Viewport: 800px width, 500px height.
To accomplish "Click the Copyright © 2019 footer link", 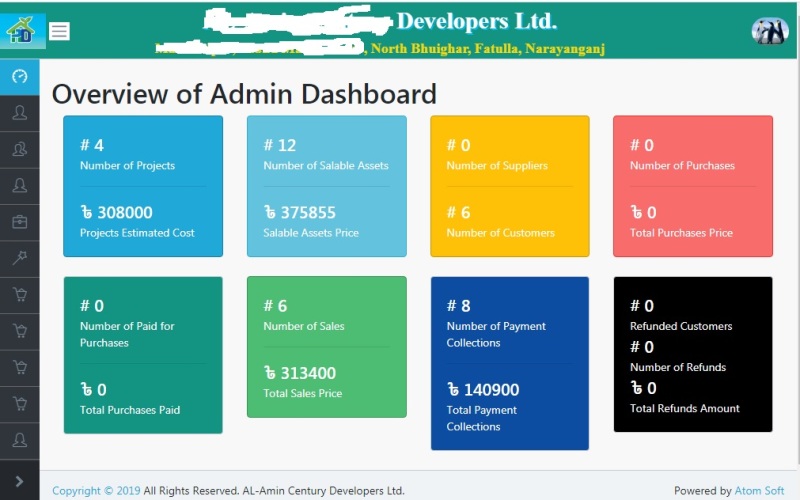I will (x=96, y=491).
